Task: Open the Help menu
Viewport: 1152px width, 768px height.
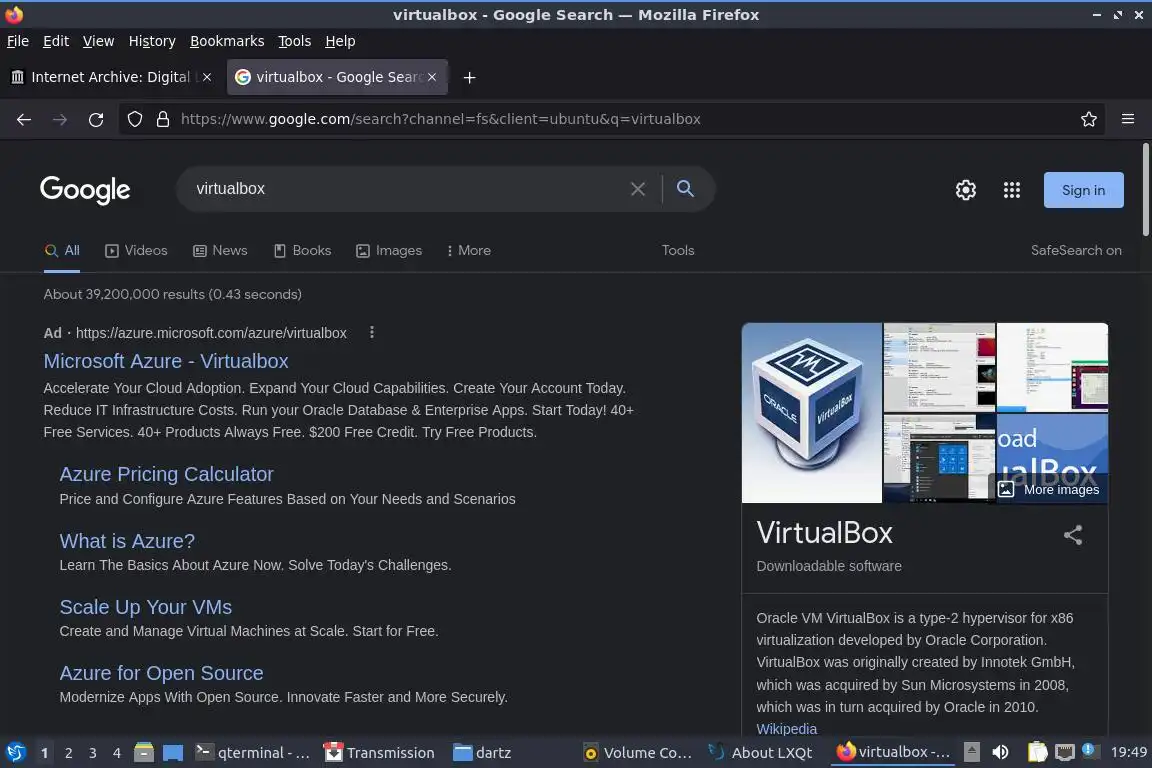Action: (340, 41)
